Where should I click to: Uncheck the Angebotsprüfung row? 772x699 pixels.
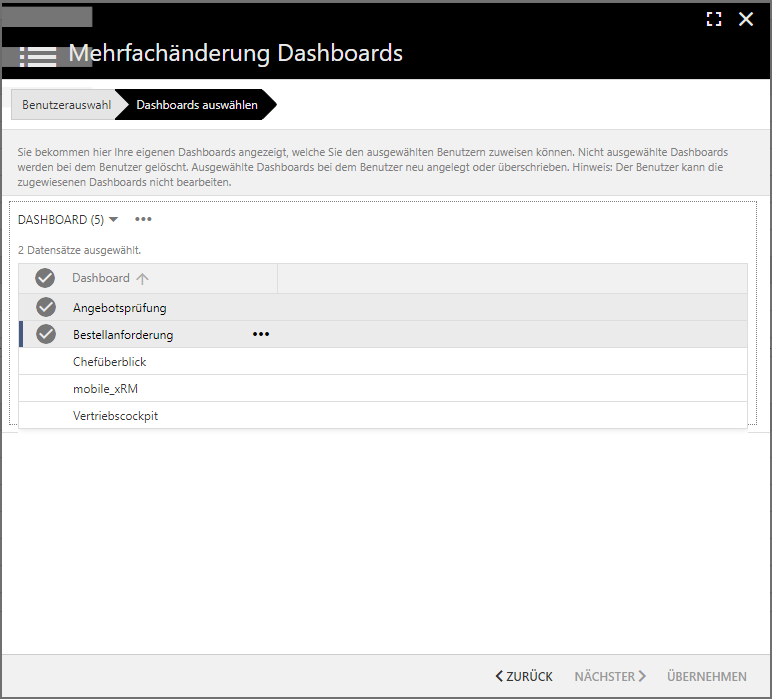tap(46, 307)
